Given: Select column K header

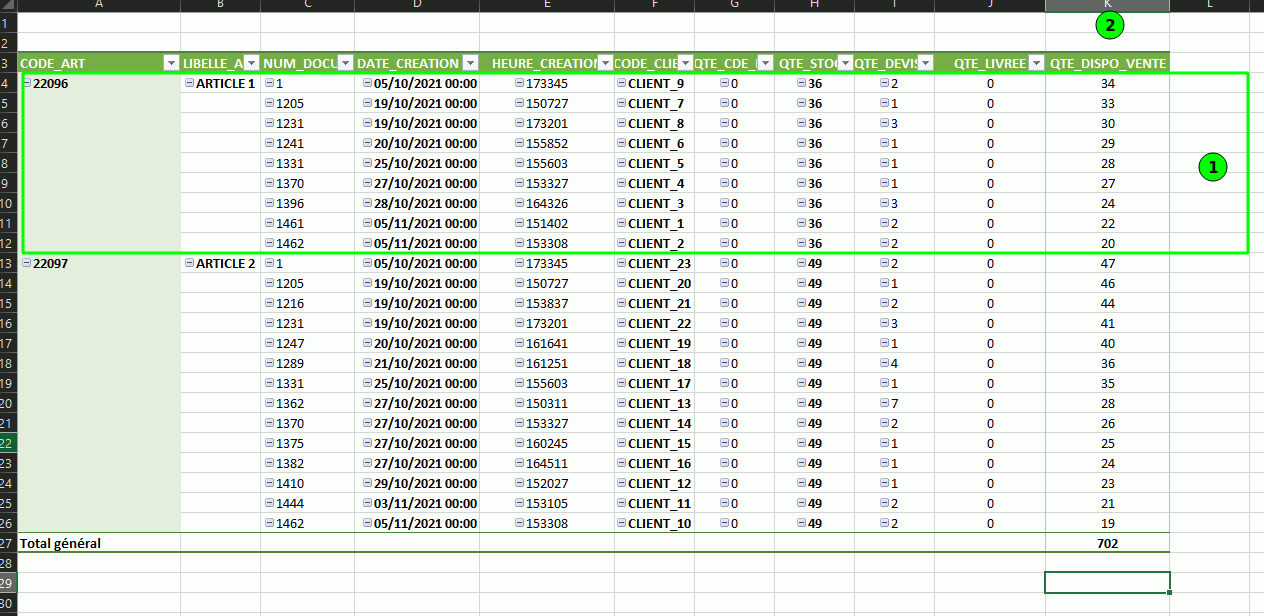Looking at the screenshot, I should (x=1107, y=5).
